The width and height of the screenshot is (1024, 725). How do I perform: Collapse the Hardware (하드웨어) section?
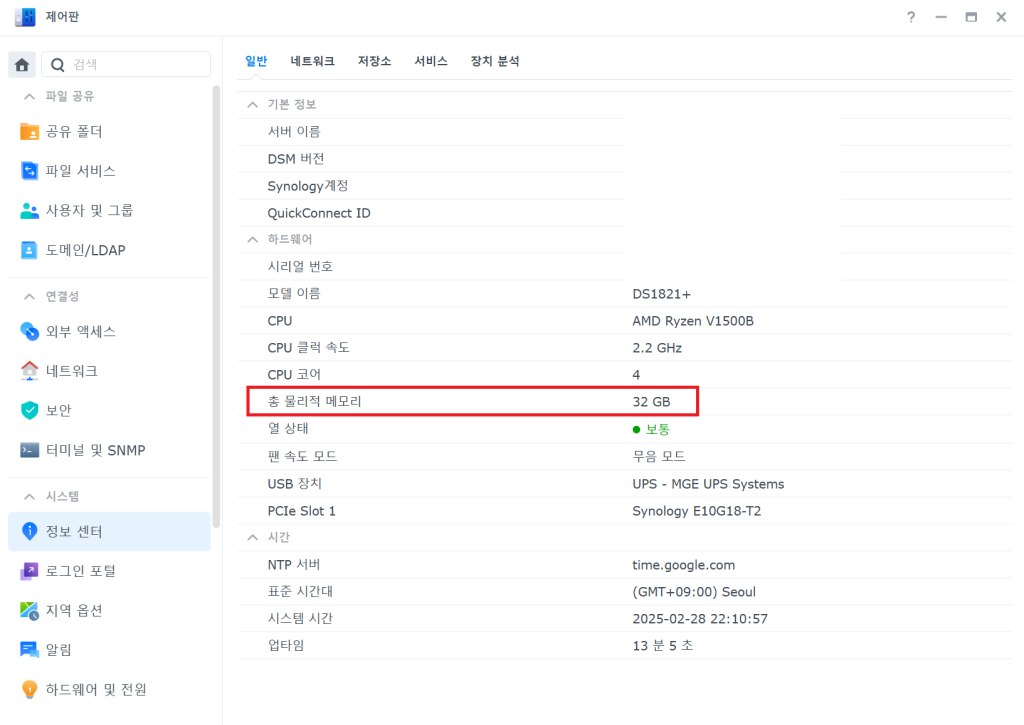point(253,240)
